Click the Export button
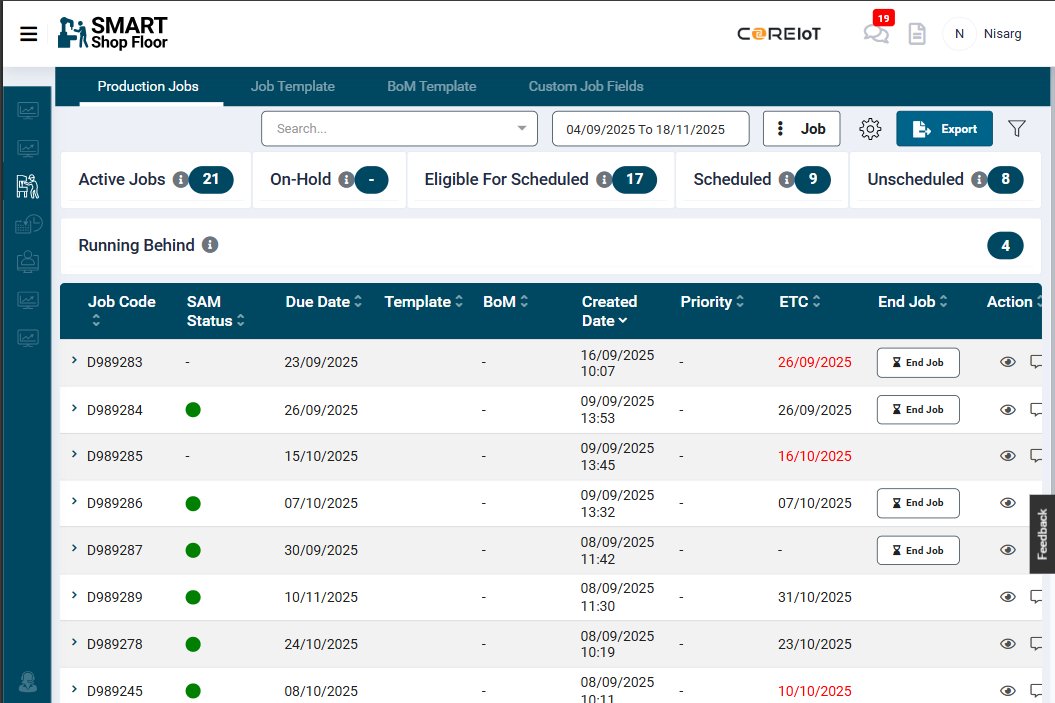This screenshot has height=703, width=1055. tap(944, 129)
